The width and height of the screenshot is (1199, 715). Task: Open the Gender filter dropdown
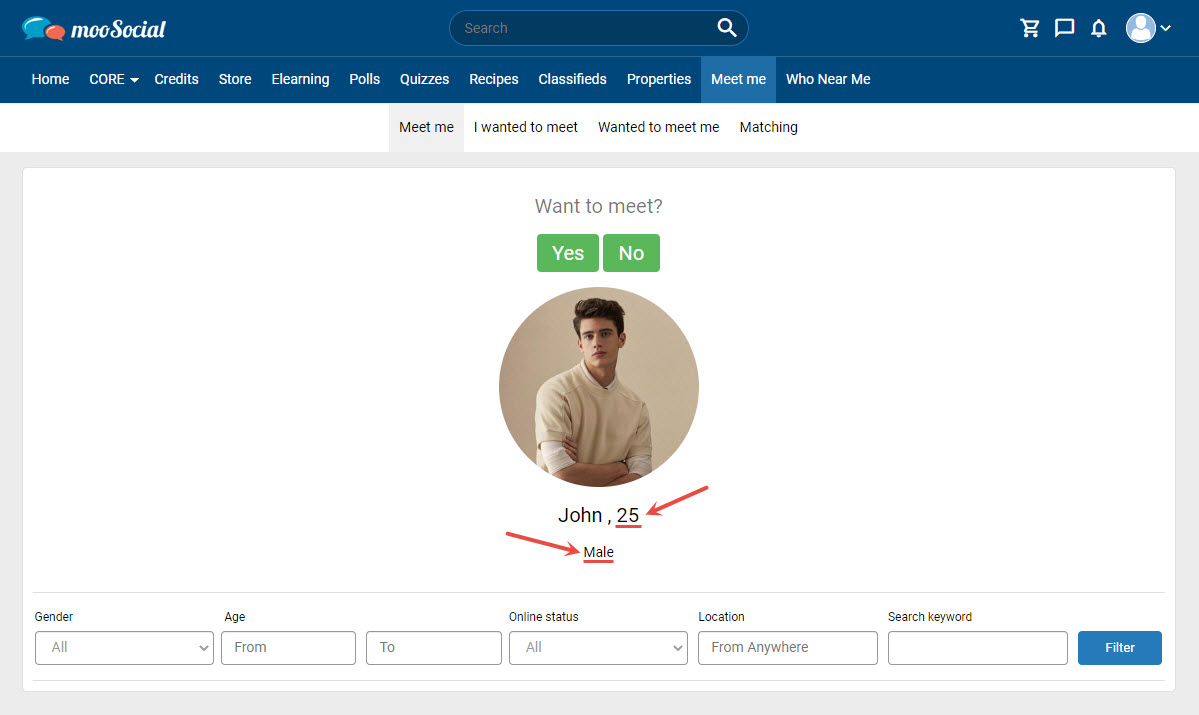click(x=125, y=648)
